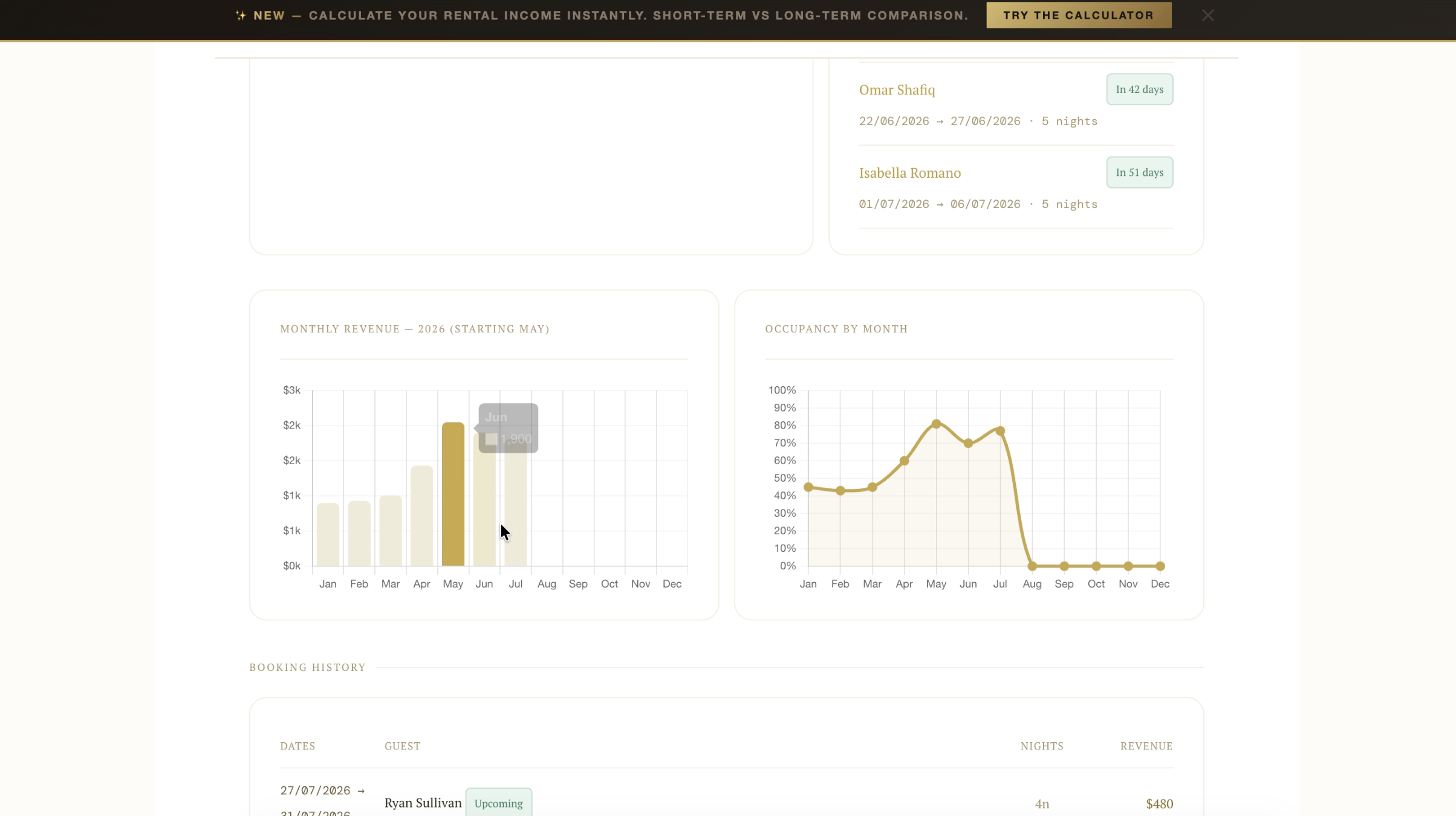This screenshot has width=1456, height=816.
Task: Click the July occupancy data point
Action: coord(1000,431)
